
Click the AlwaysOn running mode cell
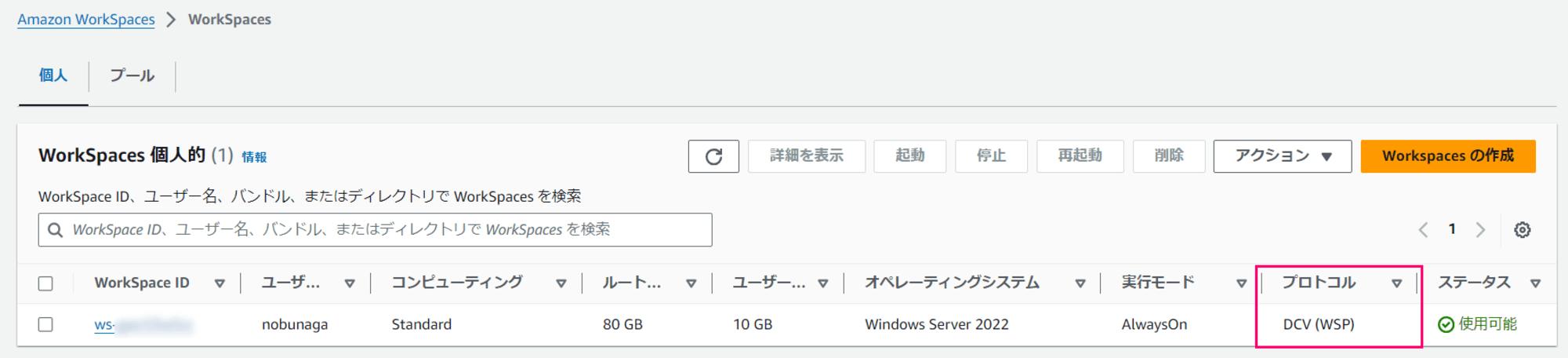(1154, 324)
